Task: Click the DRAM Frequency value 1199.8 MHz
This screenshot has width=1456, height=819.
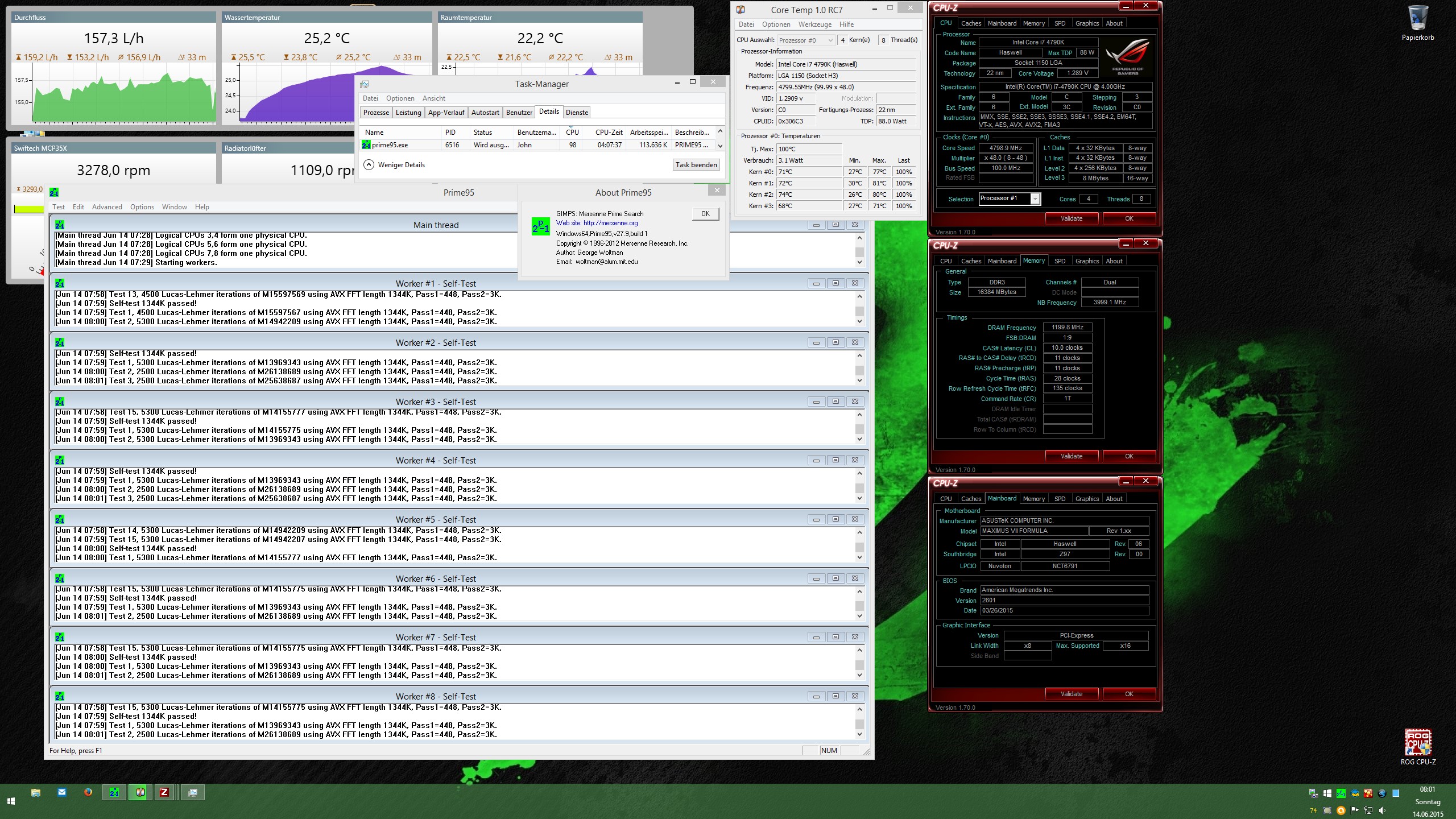Action: (1068, 328)
